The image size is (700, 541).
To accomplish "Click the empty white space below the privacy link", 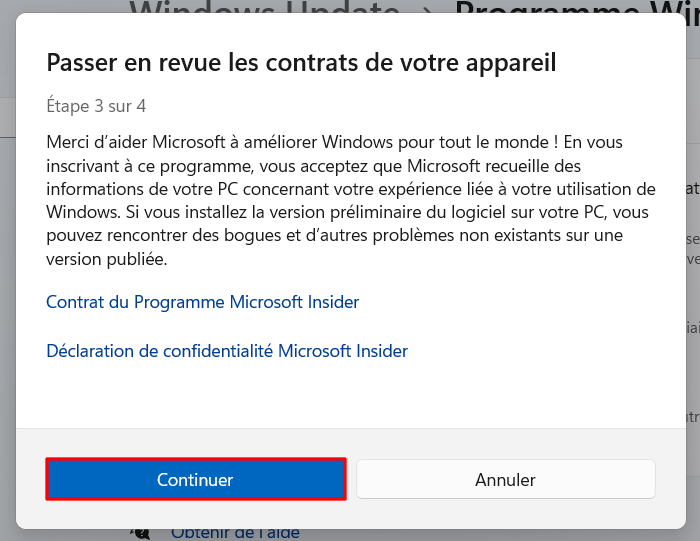I will [350, 395].
